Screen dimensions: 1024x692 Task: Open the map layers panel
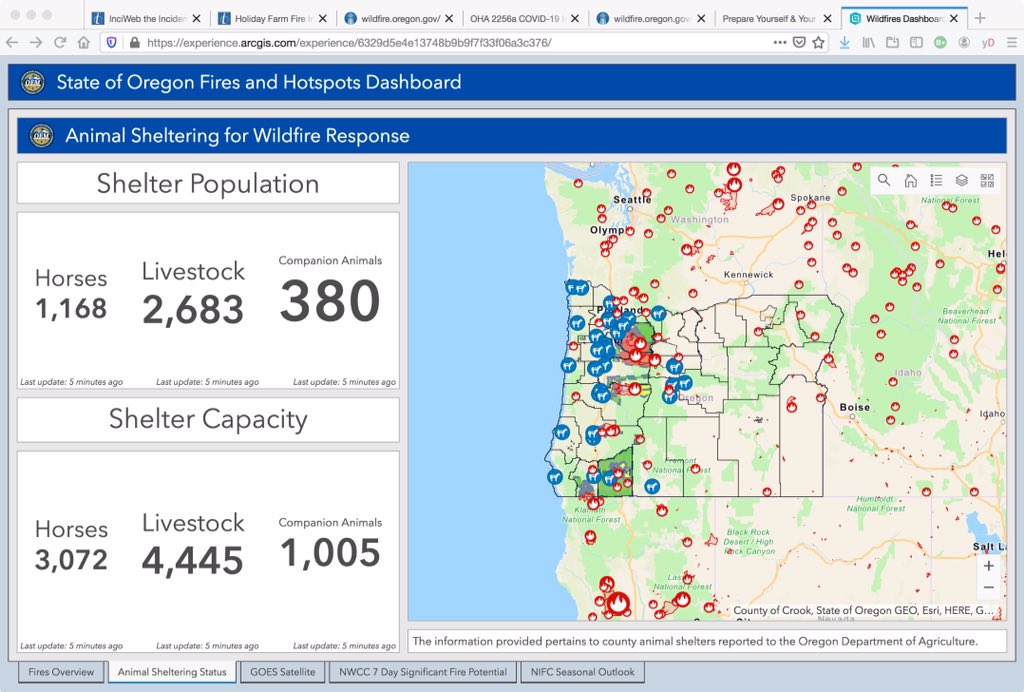coord(961,180)
